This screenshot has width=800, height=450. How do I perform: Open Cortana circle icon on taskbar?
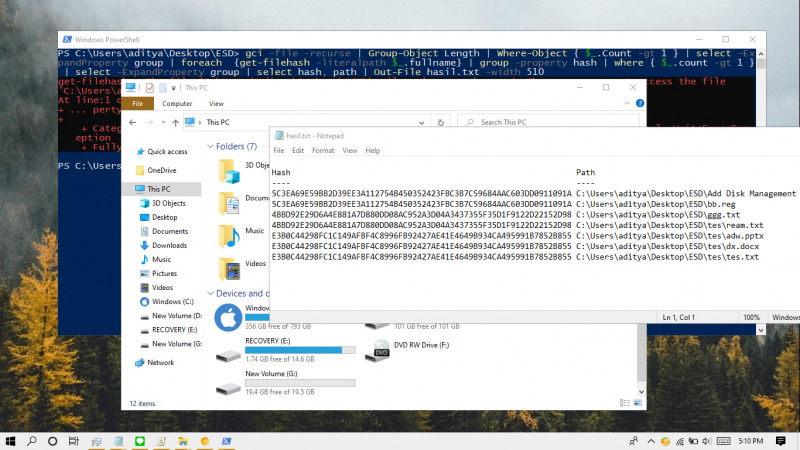click(53, 441)
